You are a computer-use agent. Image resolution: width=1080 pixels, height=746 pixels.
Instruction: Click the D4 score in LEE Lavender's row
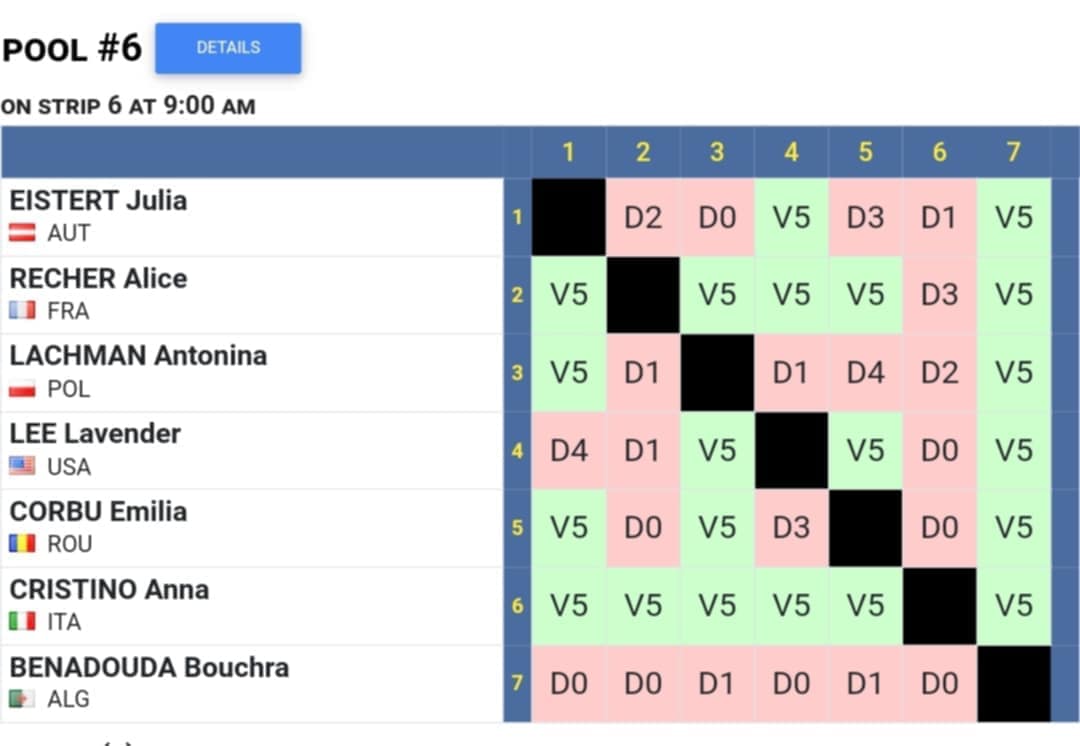[568, 450]
